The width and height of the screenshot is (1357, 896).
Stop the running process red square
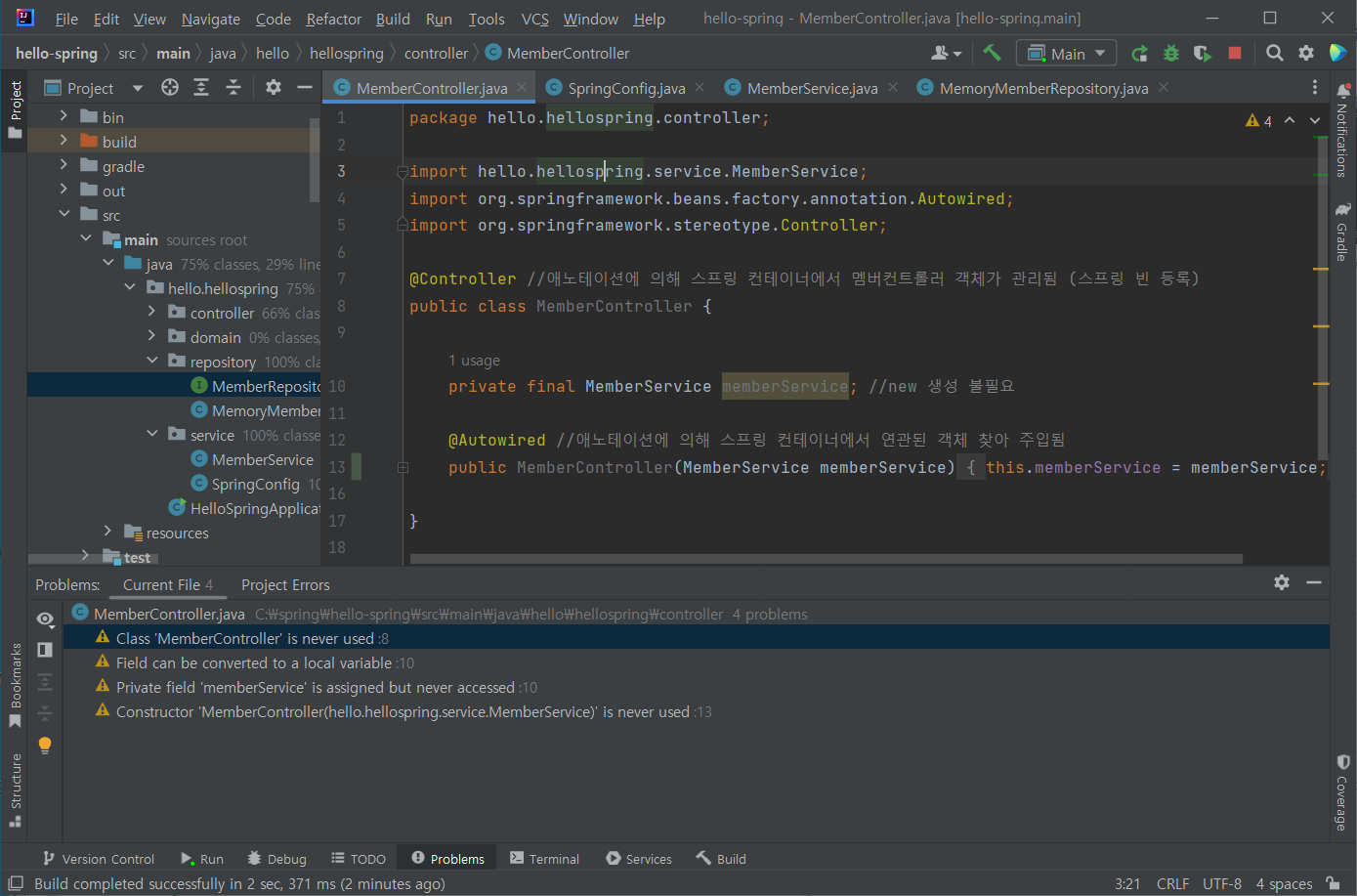[x=1235, y=53]
